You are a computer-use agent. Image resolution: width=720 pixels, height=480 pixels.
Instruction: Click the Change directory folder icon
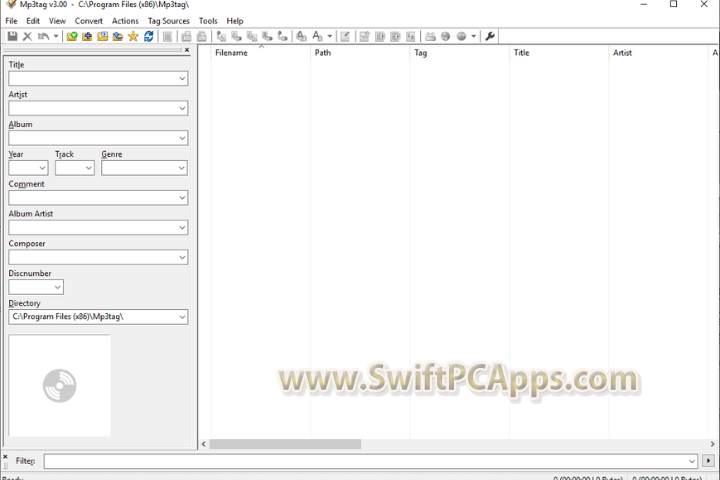click(72, 36)
